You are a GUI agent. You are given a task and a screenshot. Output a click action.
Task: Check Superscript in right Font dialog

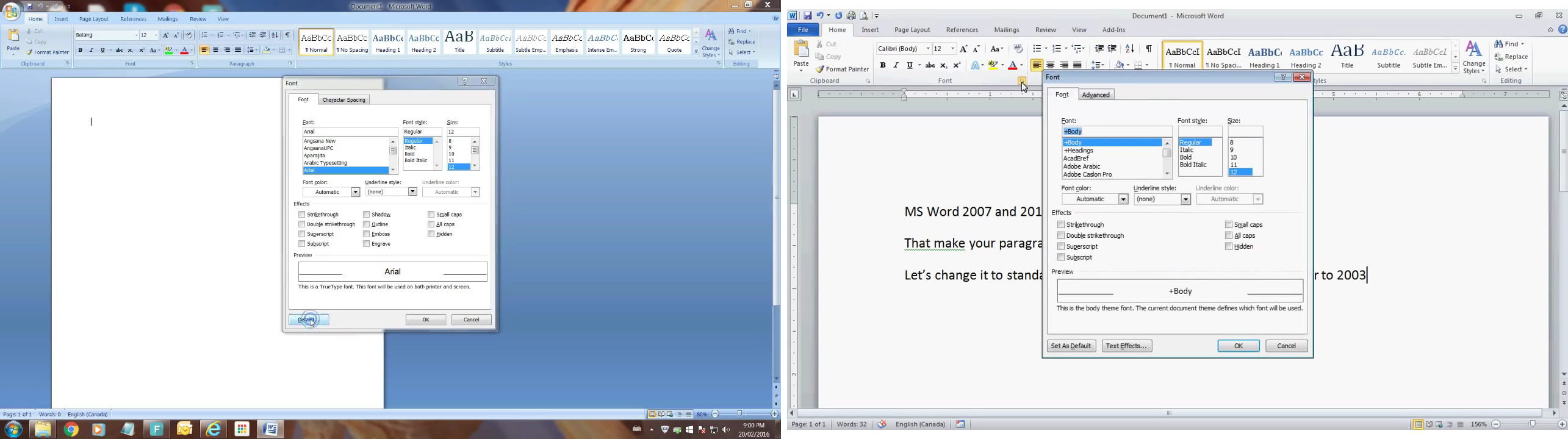tap(1061, 246)
